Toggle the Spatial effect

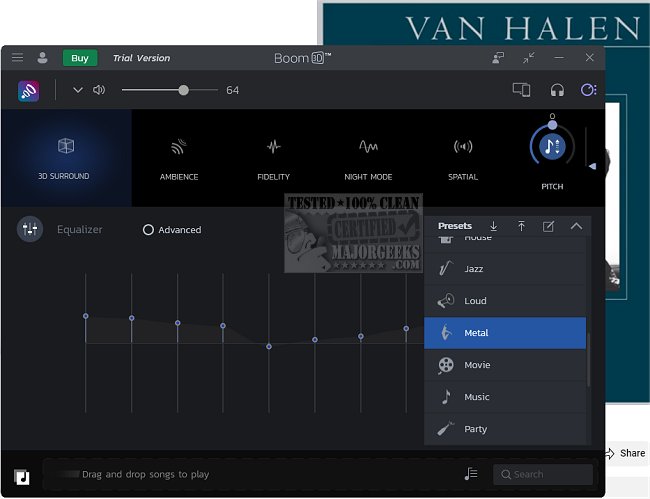click(463, 160)
